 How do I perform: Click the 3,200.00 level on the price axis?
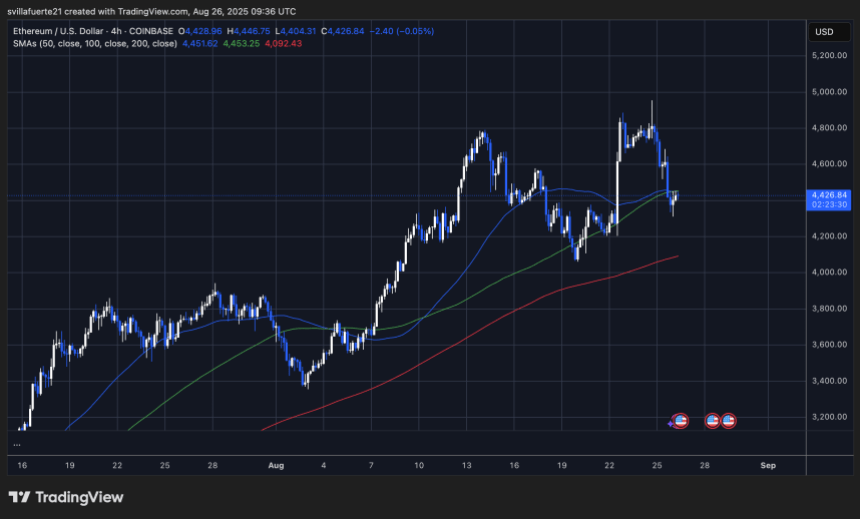[x=829, y=416]
